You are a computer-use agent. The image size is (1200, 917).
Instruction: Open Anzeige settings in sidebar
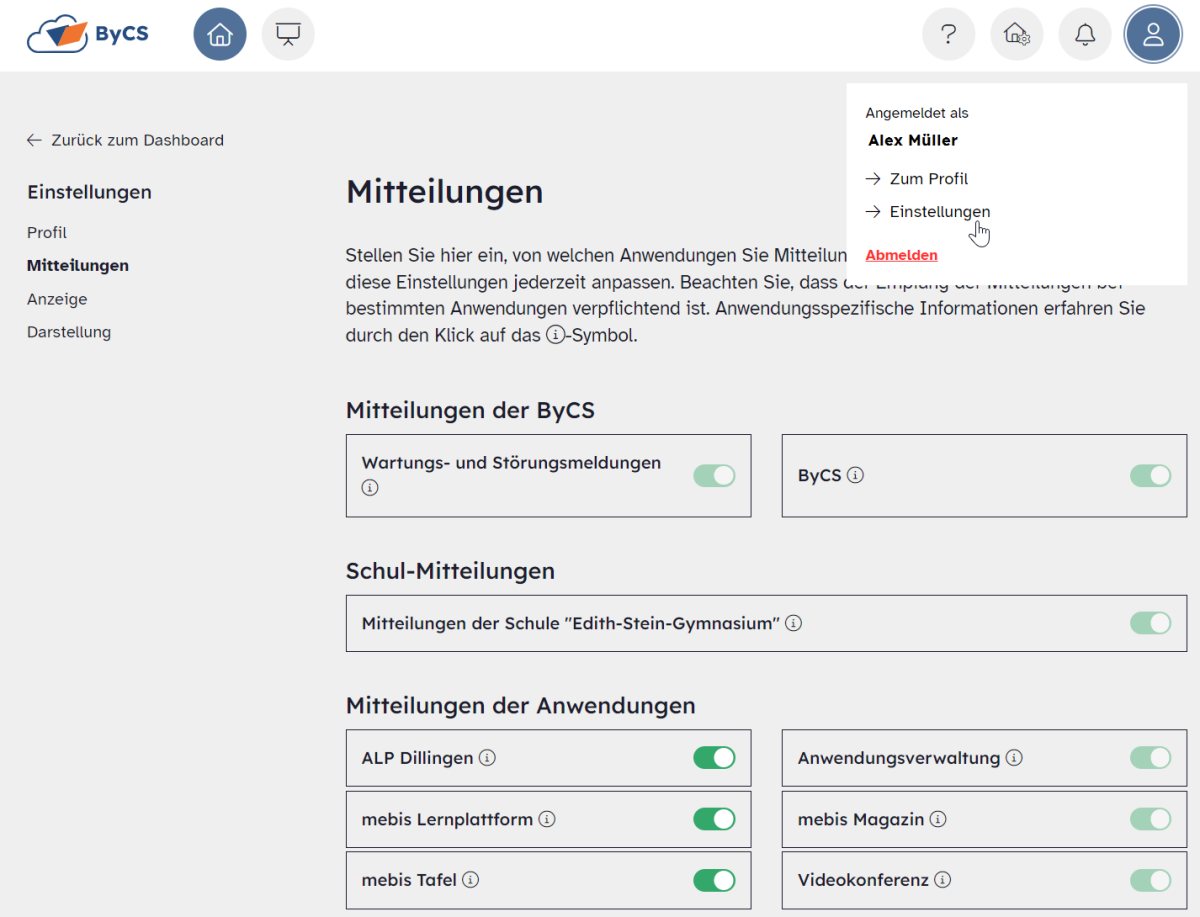[57, 299]
